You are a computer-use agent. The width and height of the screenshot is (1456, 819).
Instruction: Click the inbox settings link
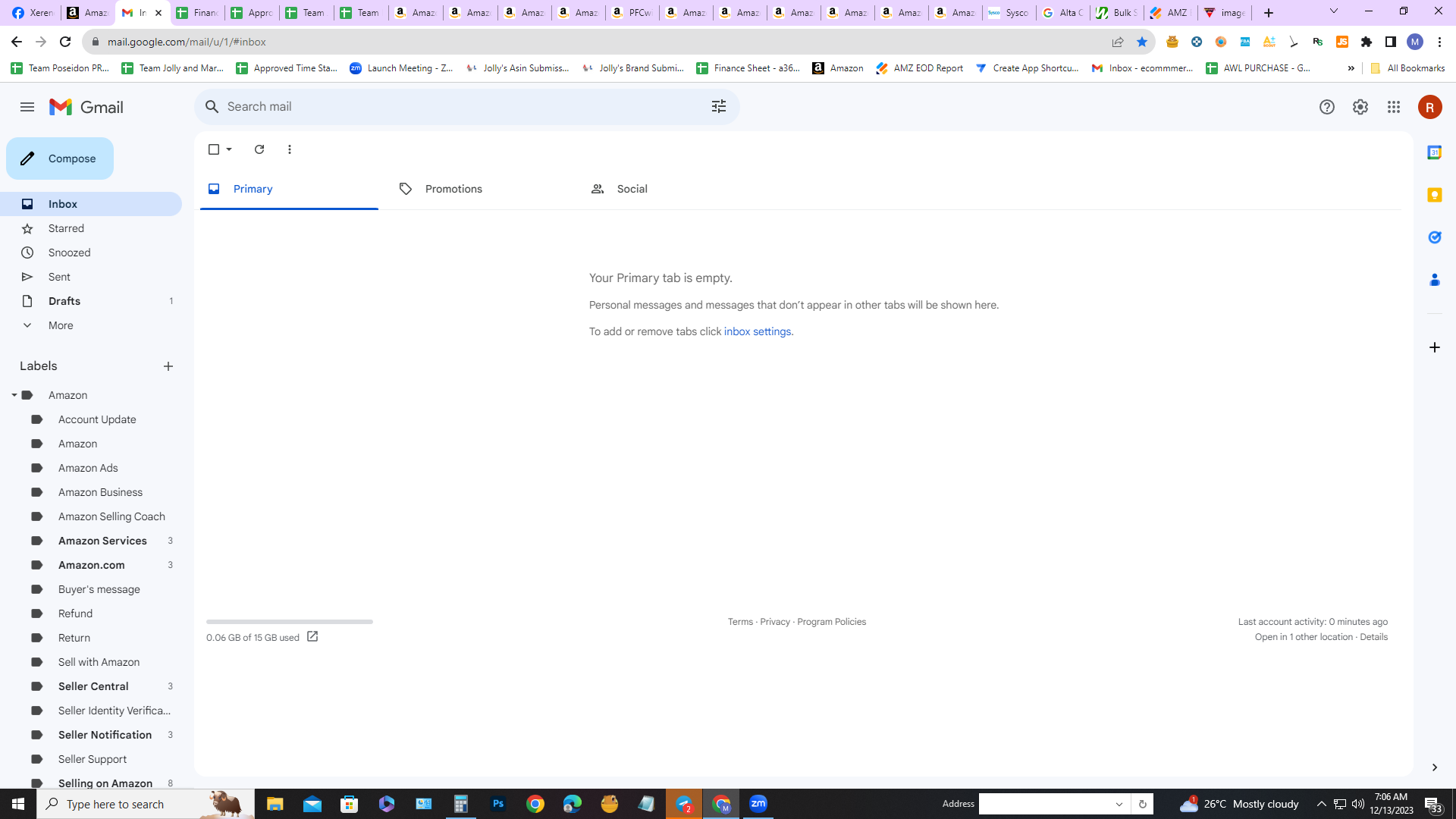[x=758, y=331]
